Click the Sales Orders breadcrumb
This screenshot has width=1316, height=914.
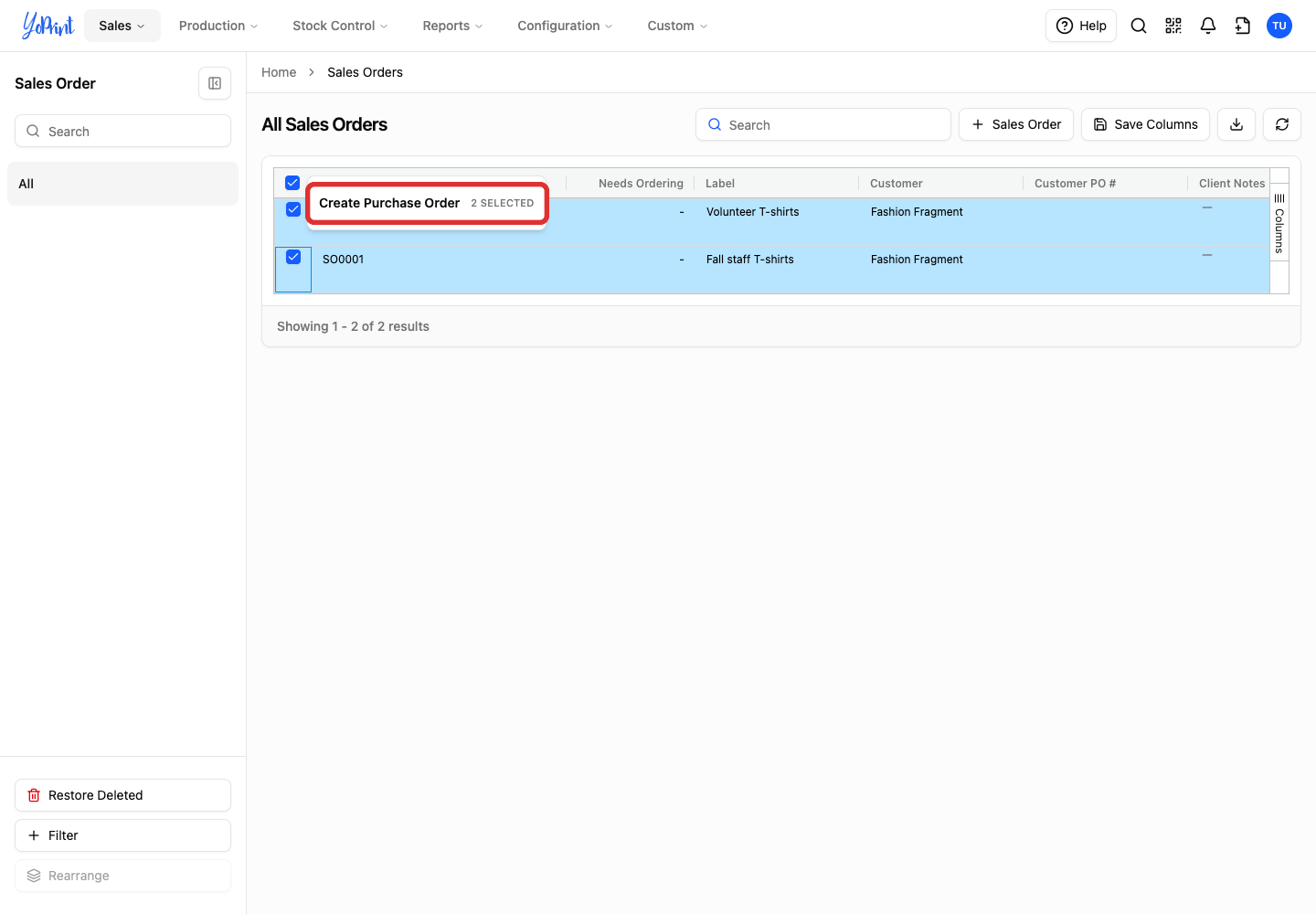point(365,72)
